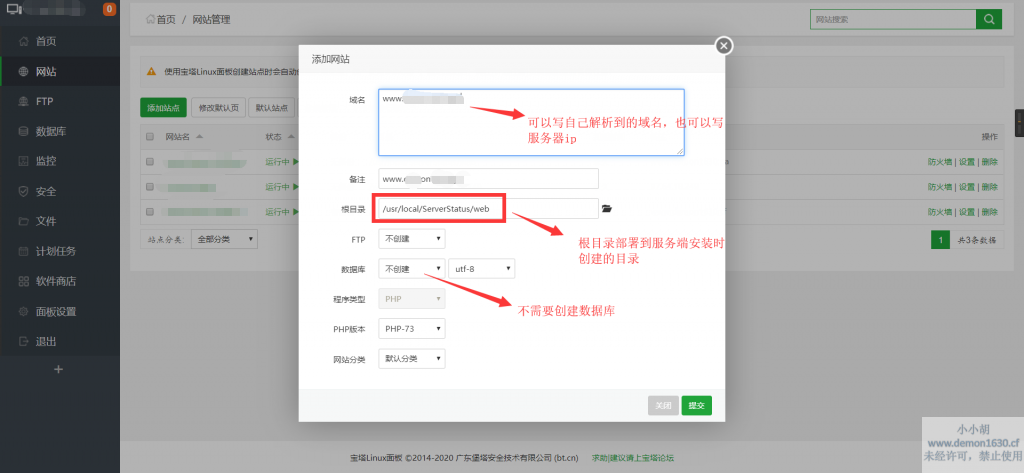1024x473 pixels.
Task: Click the green search magnifier icon
Action: pos(988,19)
